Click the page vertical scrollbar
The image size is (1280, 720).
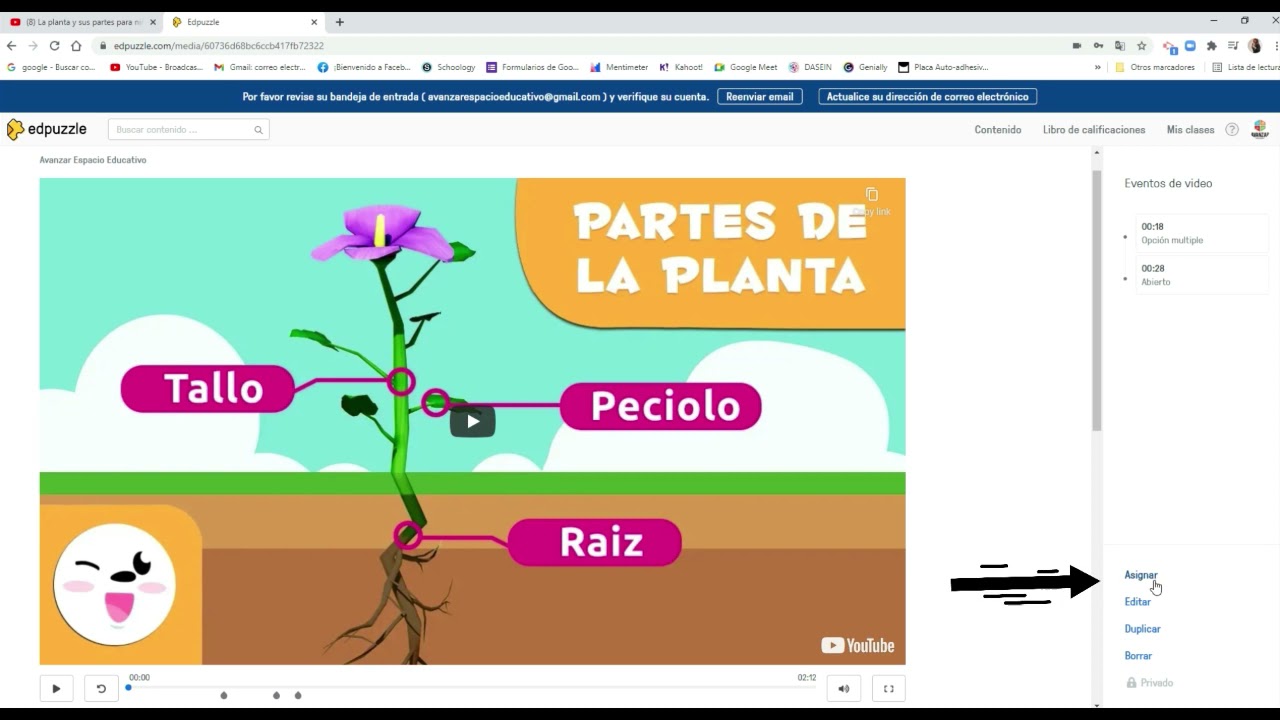(x=1096, y=300)
